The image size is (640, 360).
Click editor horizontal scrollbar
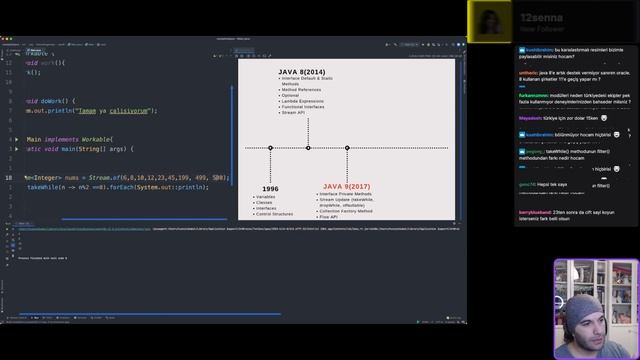(x=144, y=219)
